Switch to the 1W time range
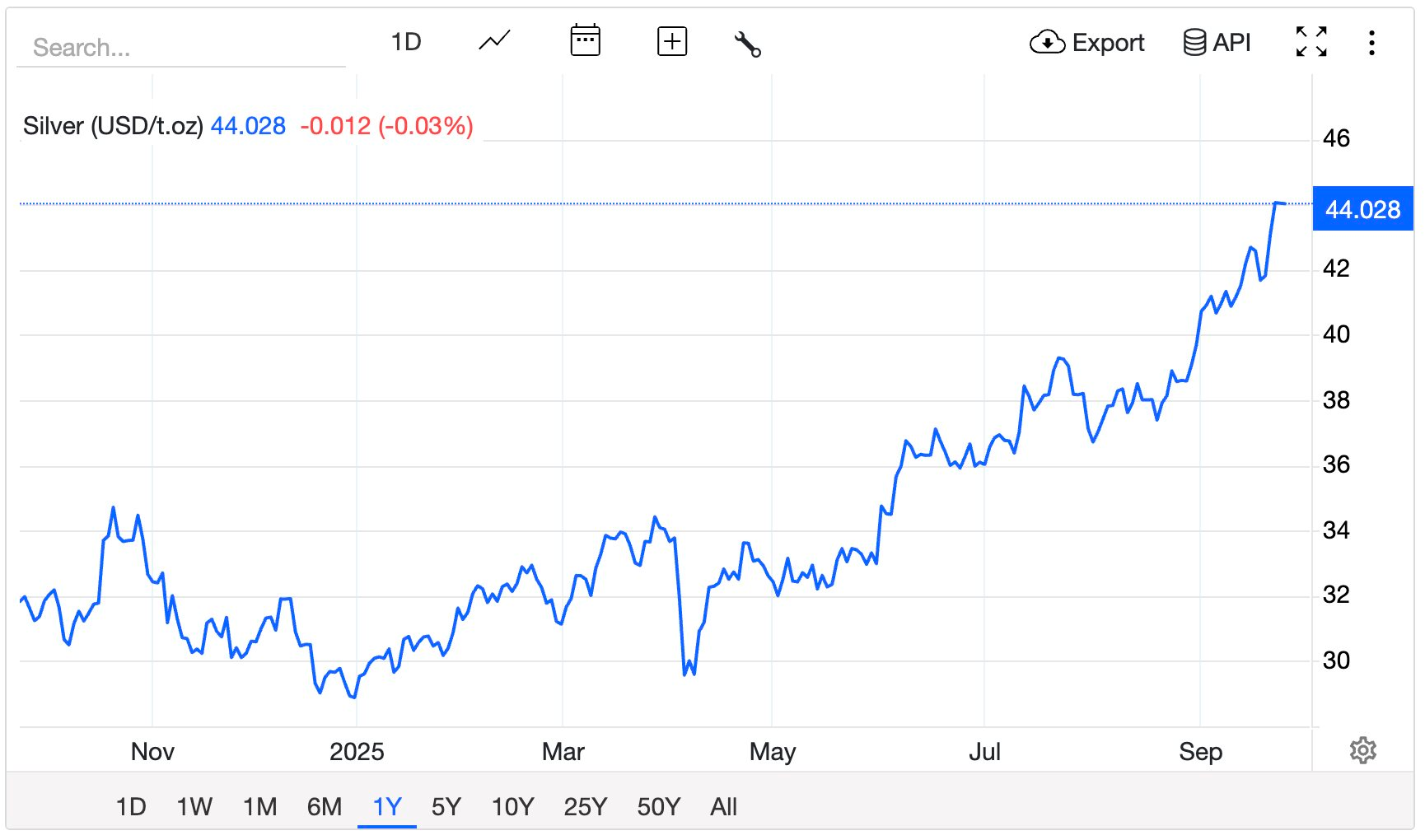Viewport: 1425px width, 840px height. click(194, 806)
